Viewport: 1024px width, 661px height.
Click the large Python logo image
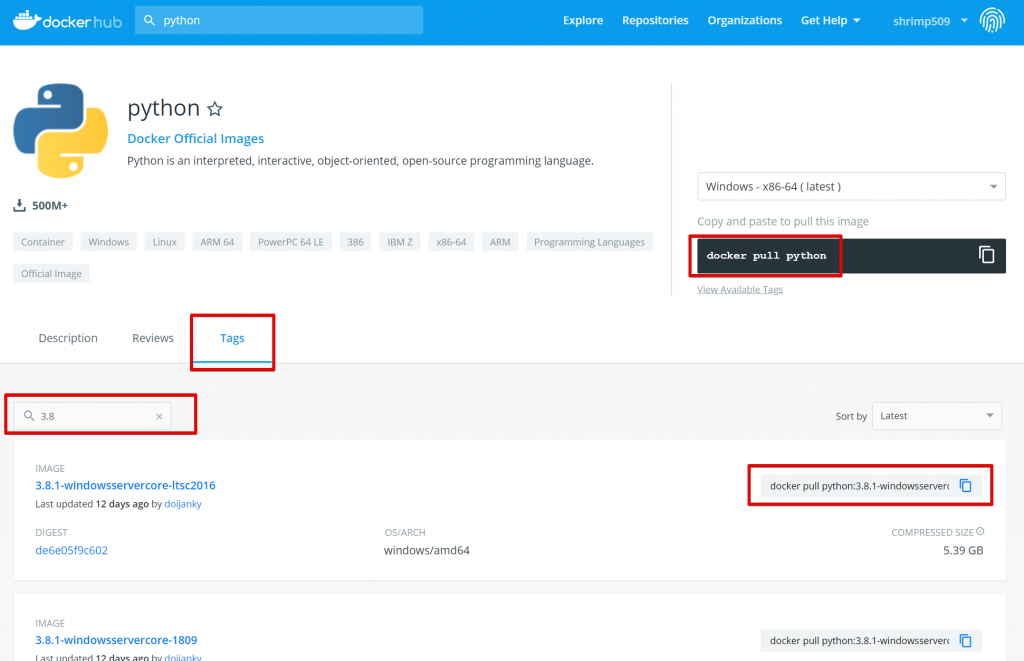click(x=61, y=131)
